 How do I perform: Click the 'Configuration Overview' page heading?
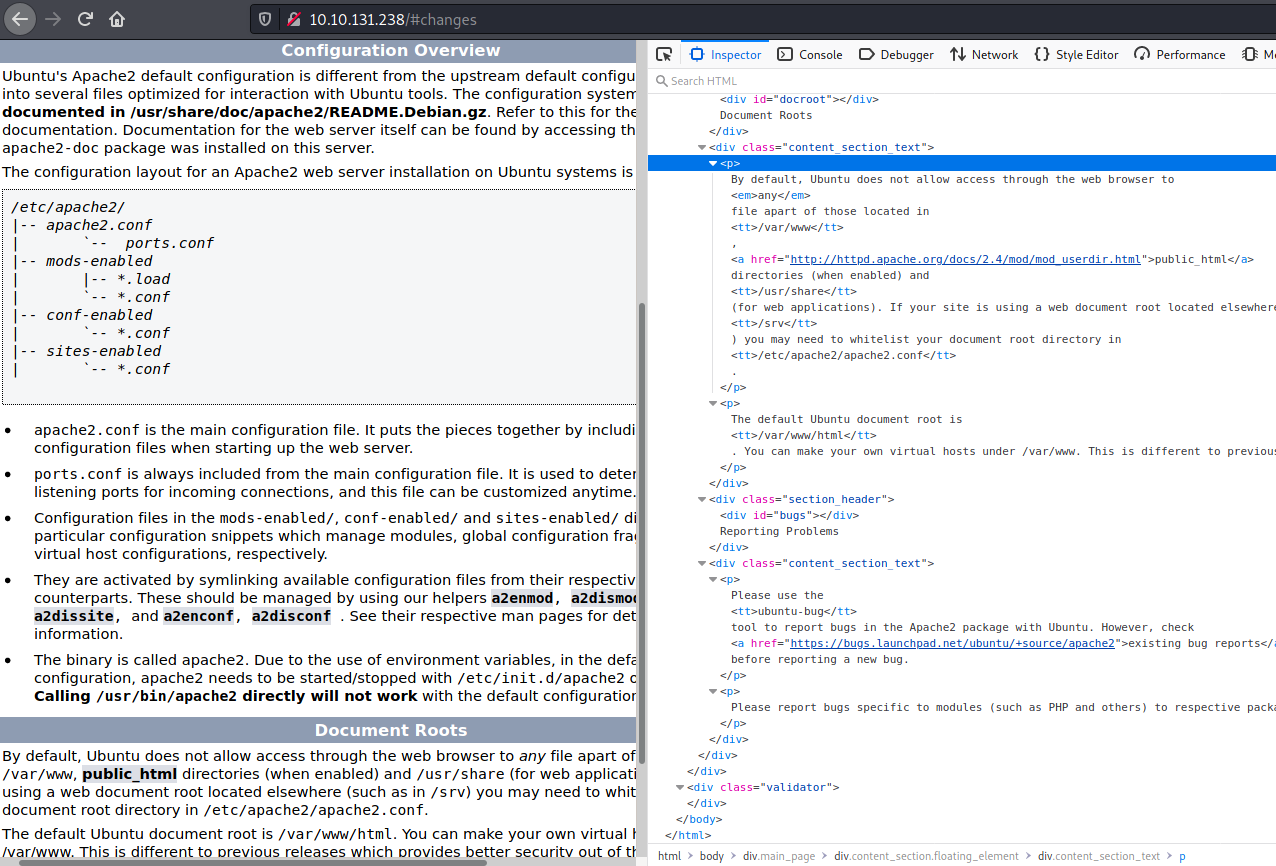391,50
